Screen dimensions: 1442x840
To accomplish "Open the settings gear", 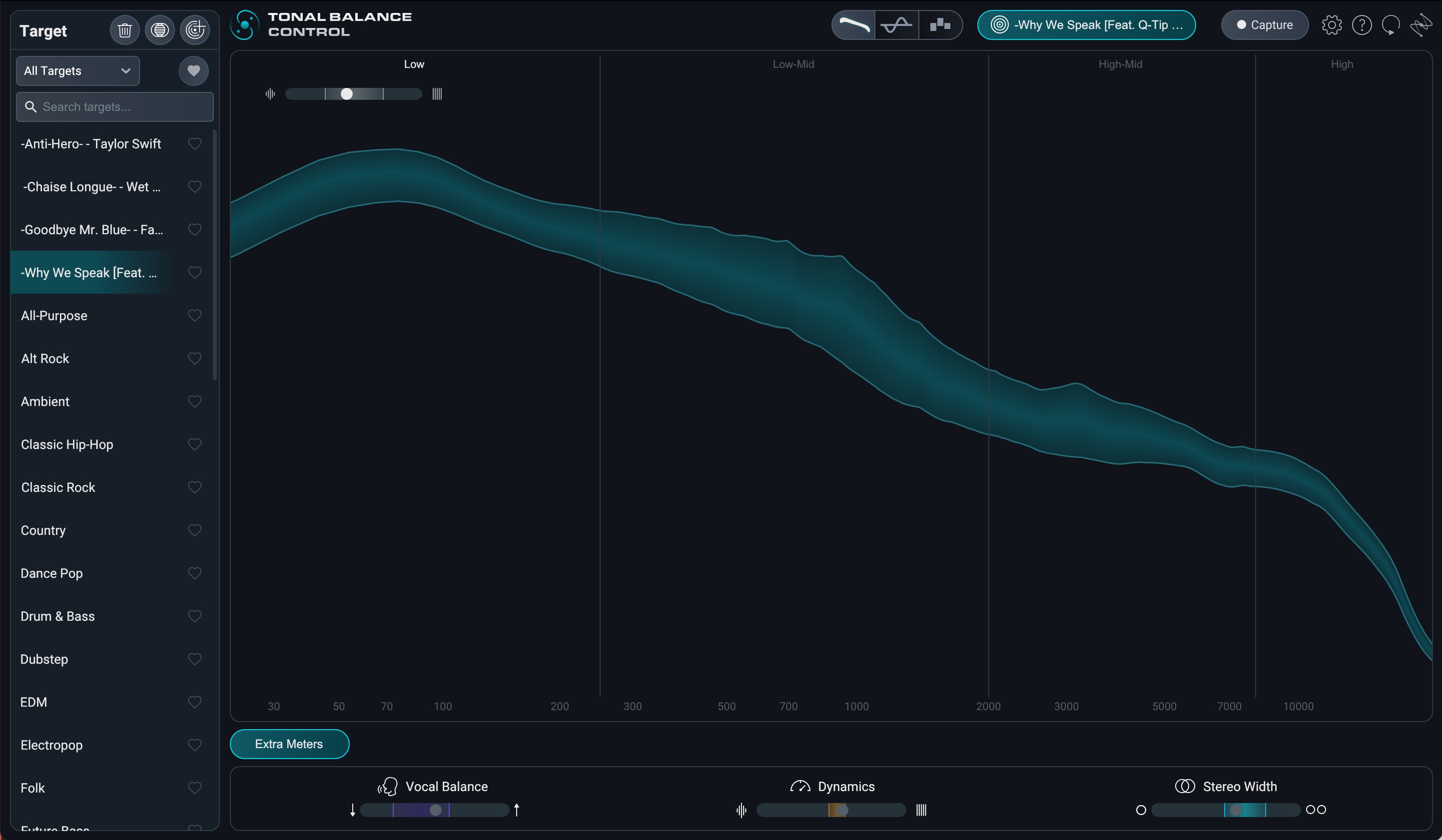I will pyautogui.click(x=1332, y=25).
